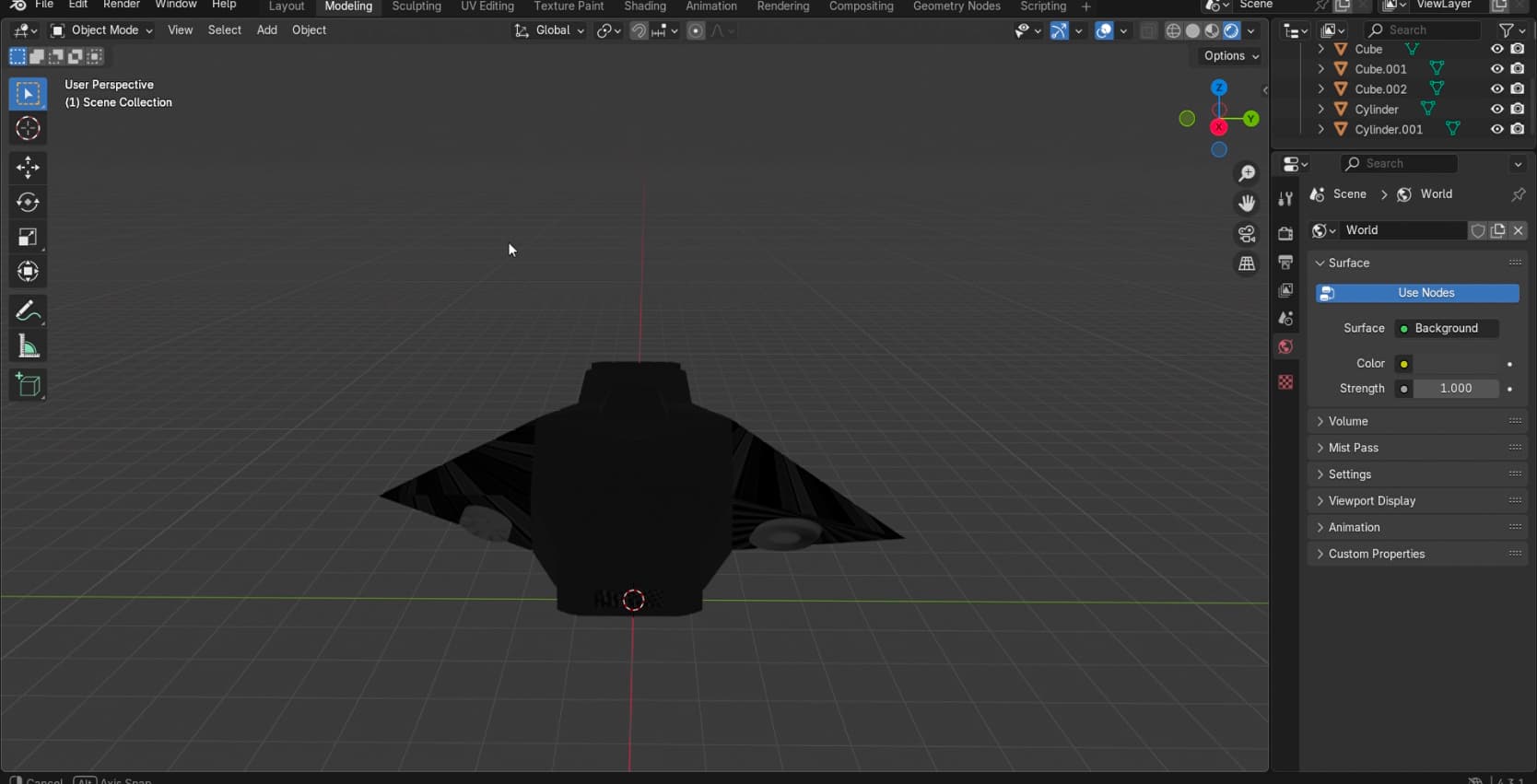Click the Add Cube tool

tap(28, 385)
